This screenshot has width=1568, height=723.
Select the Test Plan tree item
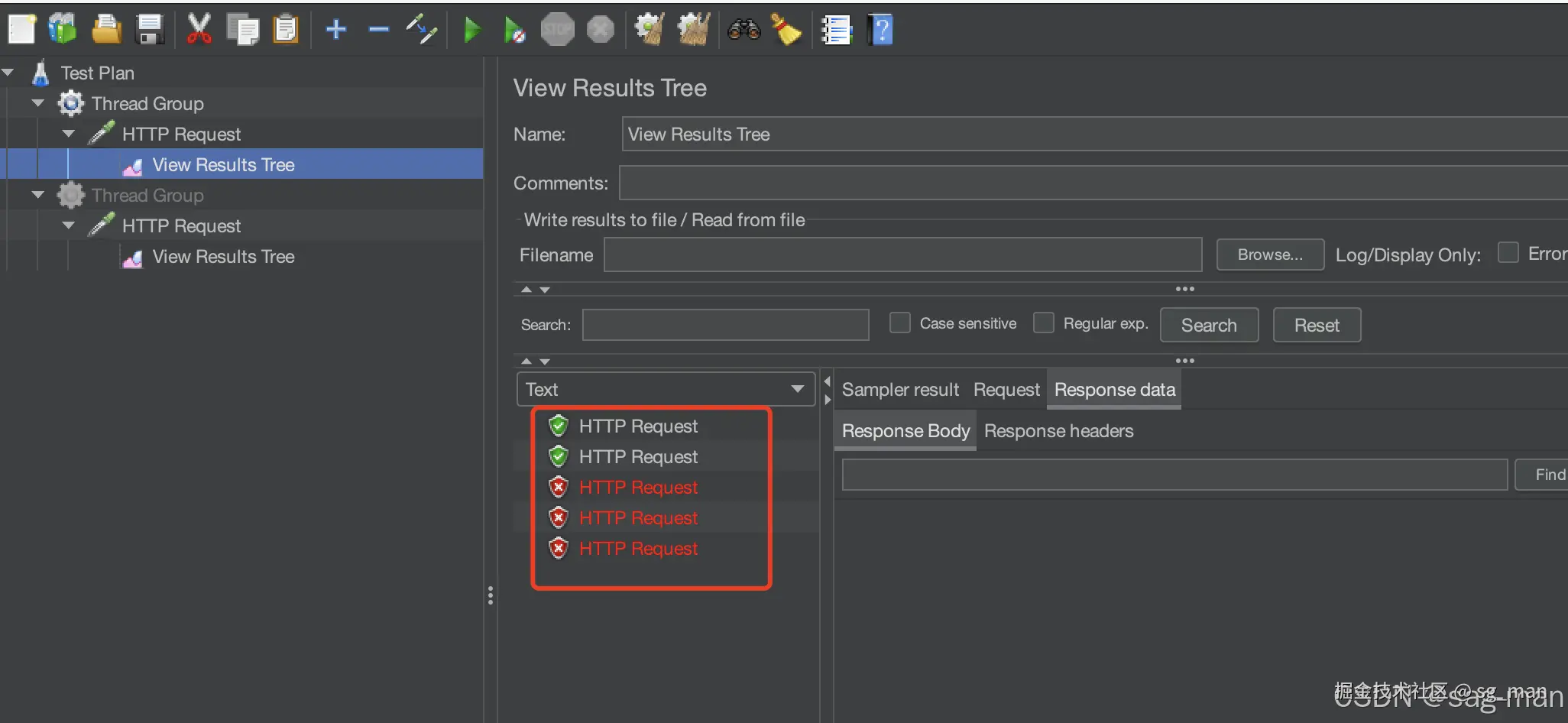click(x=98, y=73)
